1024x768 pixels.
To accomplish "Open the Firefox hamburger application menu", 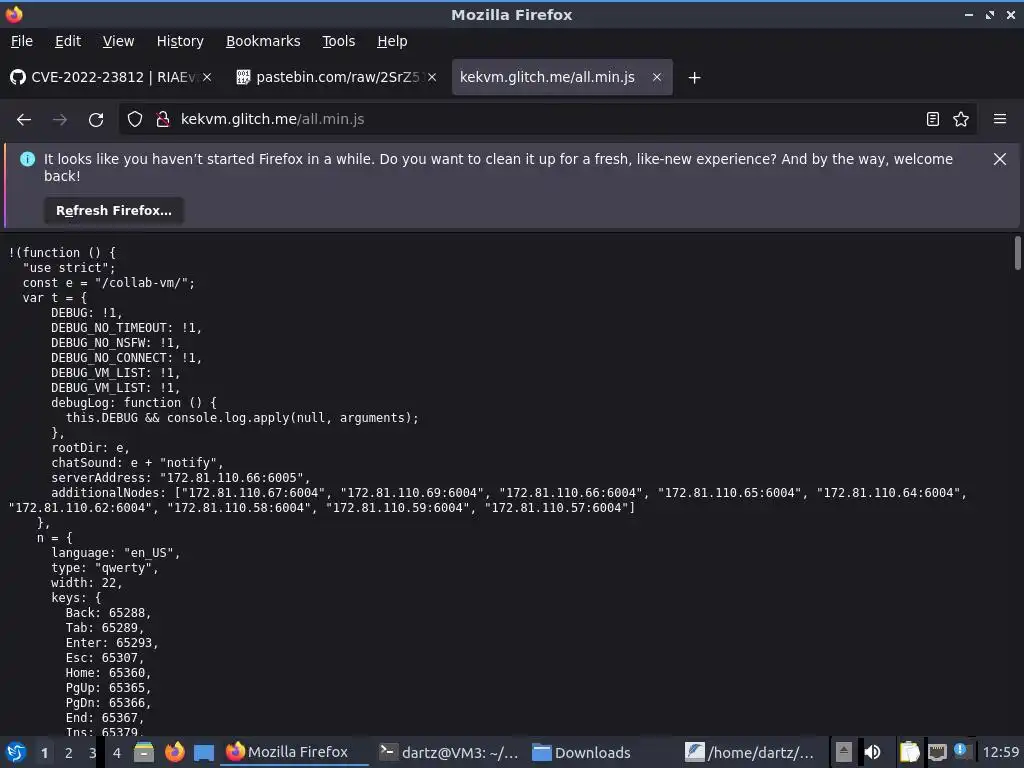I will pos(1000,120).
